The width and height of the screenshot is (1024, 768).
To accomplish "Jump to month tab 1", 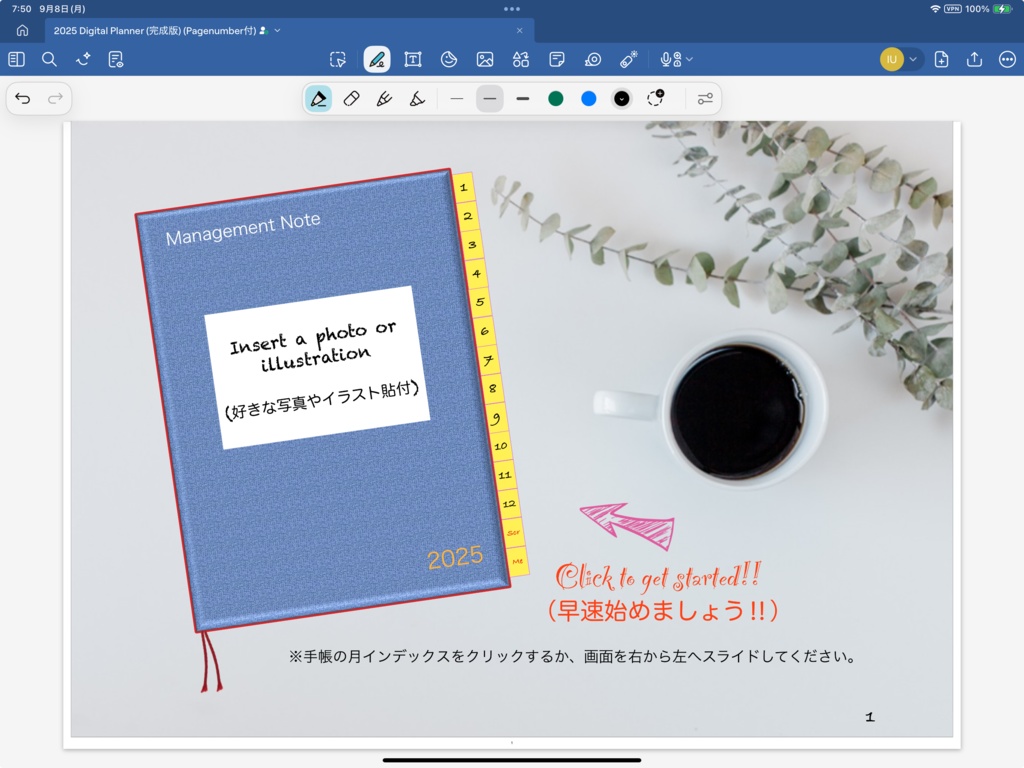I will (463, 187).
